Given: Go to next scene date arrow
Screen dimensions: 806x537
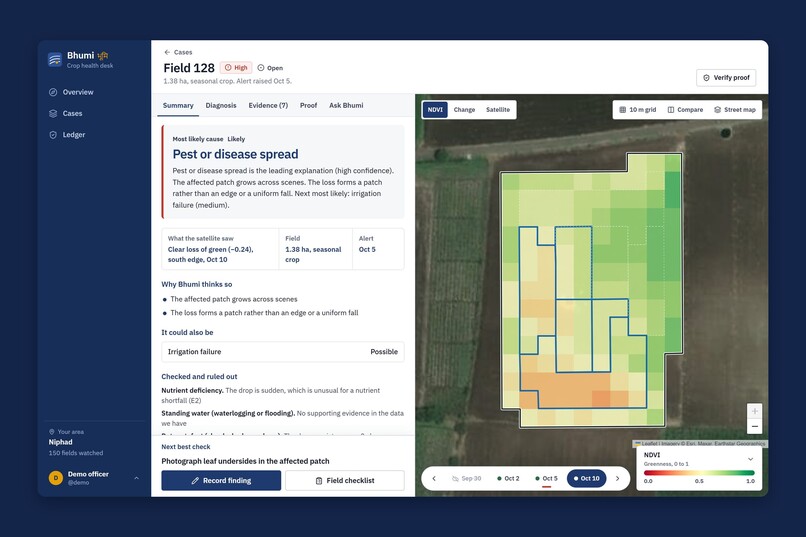Looking at the screenshot, I should [x=617, y=478].
